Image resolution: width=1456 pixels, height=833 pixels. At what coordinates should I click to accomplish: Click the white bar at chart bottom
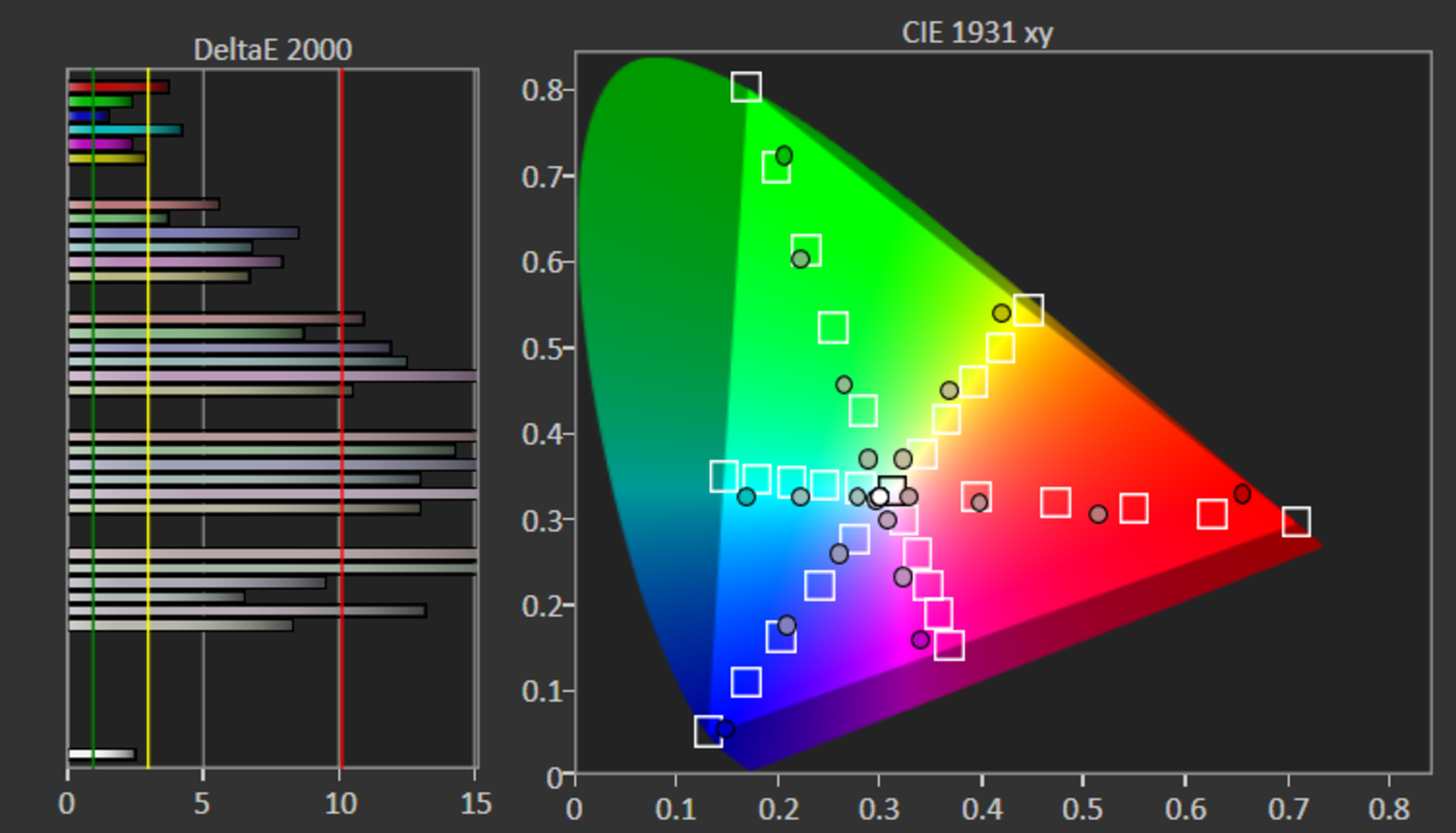tap(101, 754)
